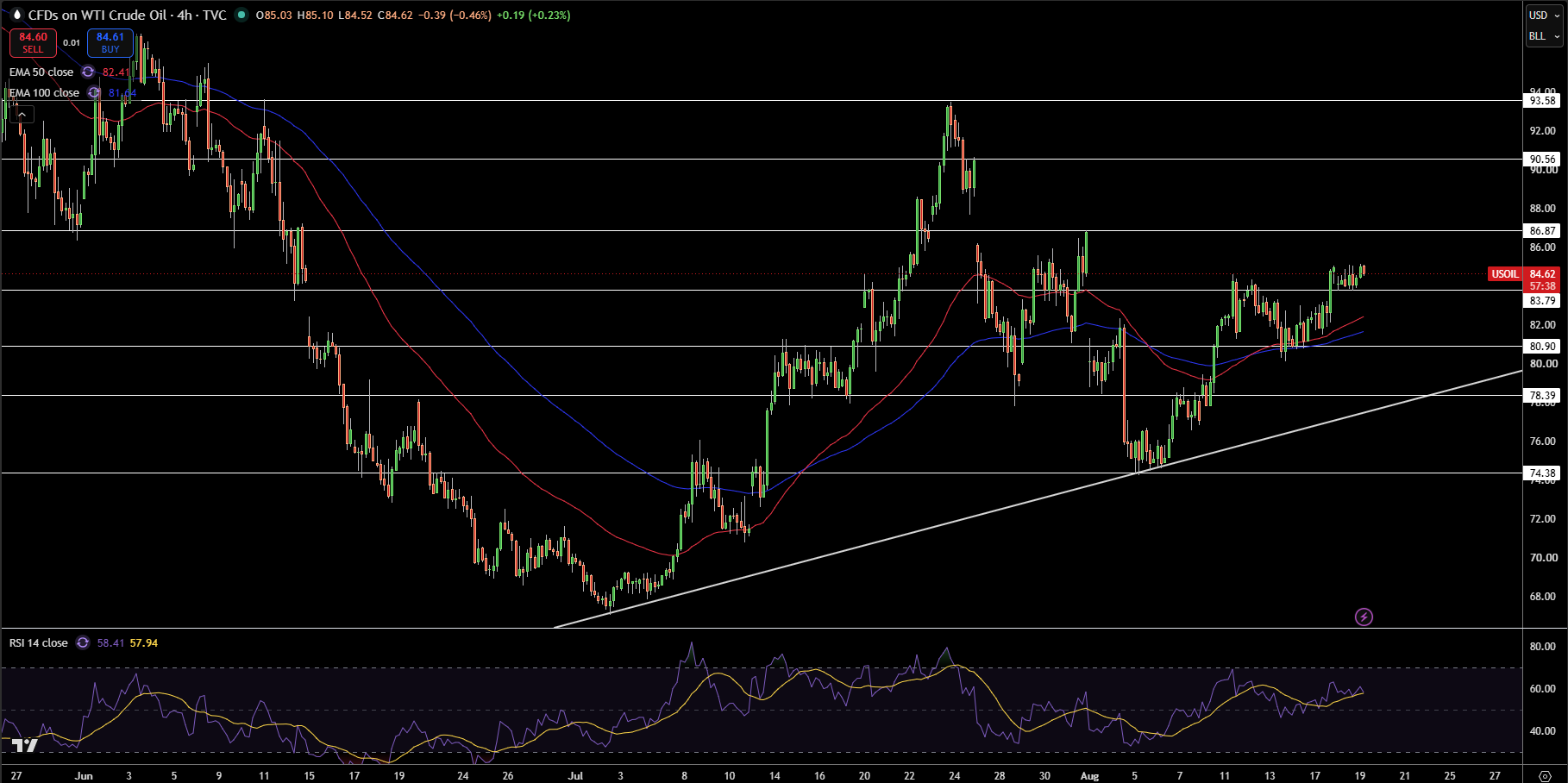Click the purple lightning bolt event icon
The width and height of the screenshot is (1568, 783).
tap(1364, 617)
